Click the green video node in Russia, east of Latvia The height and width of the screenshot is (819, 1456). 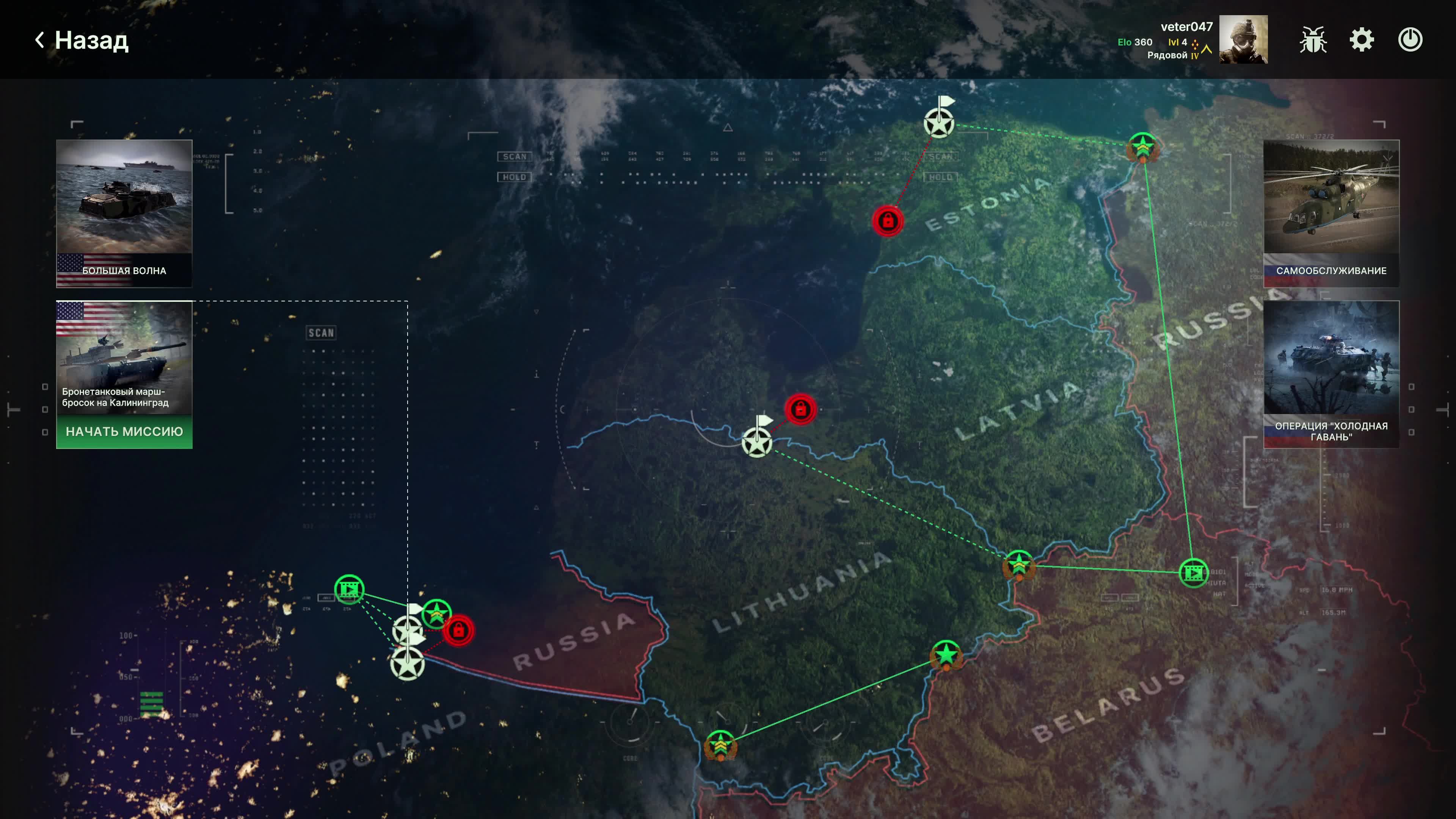(1193, 573)
